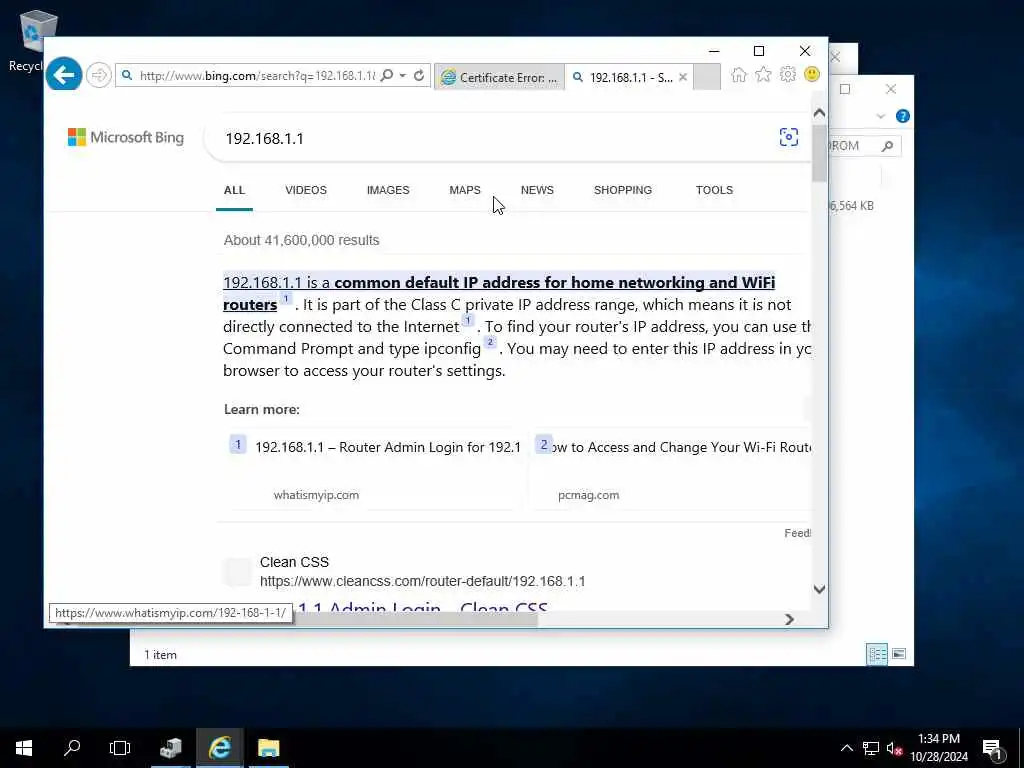Open Server Manager from the taskbar
This screenshot has width=1024, height=768.
point(170,748)
